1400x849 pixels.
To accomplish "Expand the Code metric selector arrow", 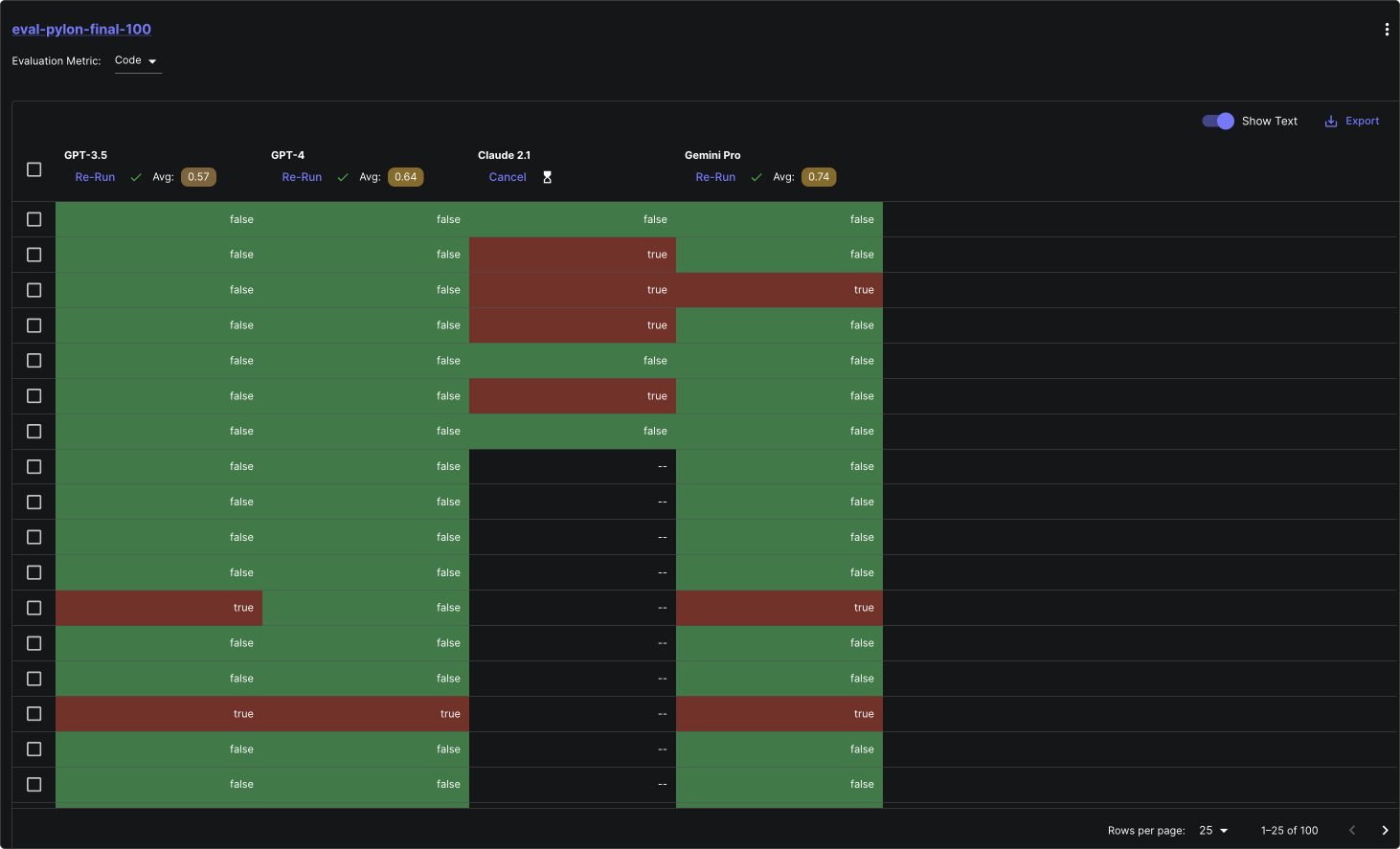I will pos(152,60).
